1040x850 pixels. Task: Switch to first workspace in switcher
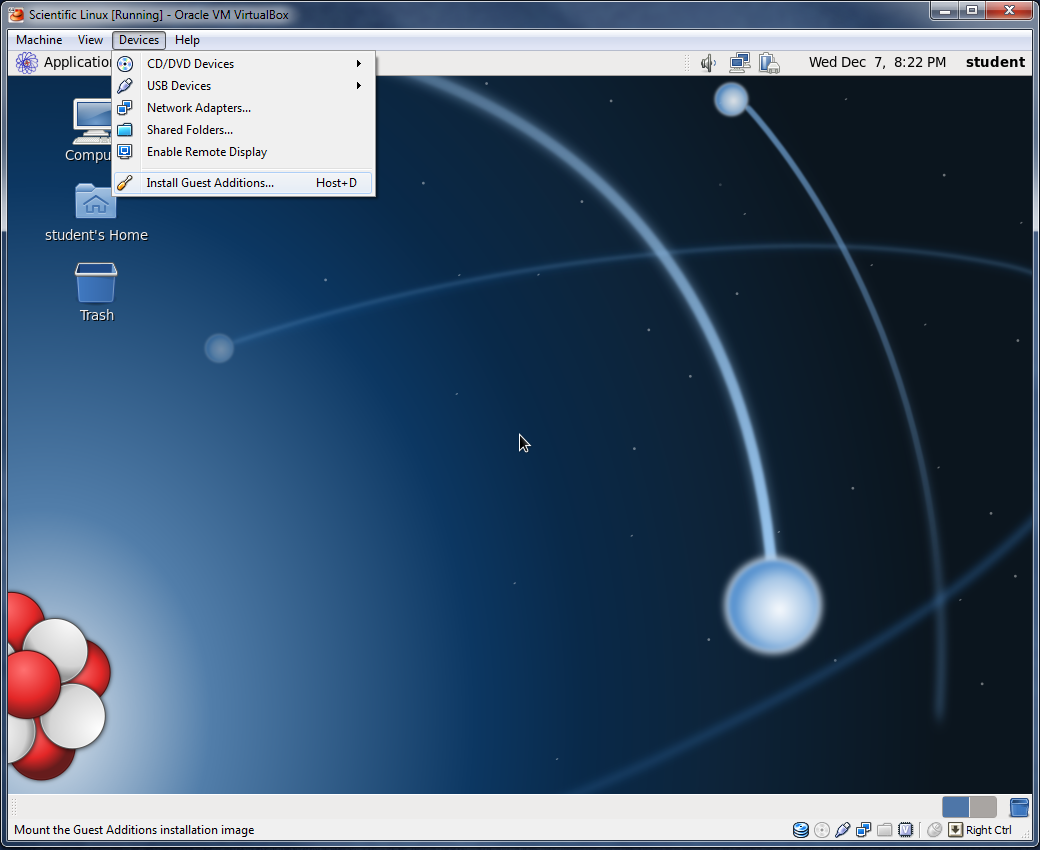click(956, 807)
